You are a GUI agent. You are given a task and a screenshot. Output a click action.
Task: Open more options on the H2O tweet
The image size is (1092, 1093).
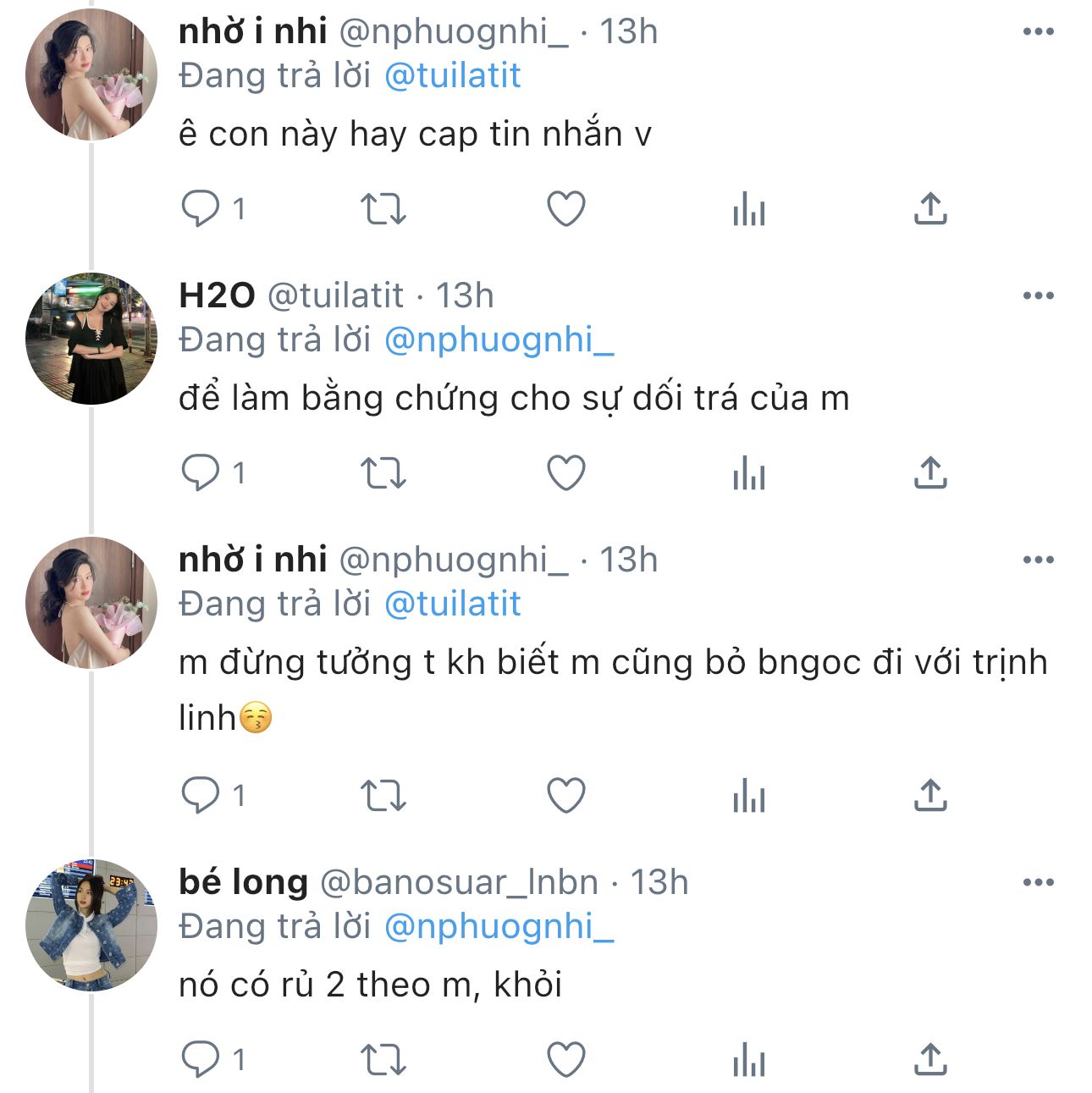(x=1038, y=296)
